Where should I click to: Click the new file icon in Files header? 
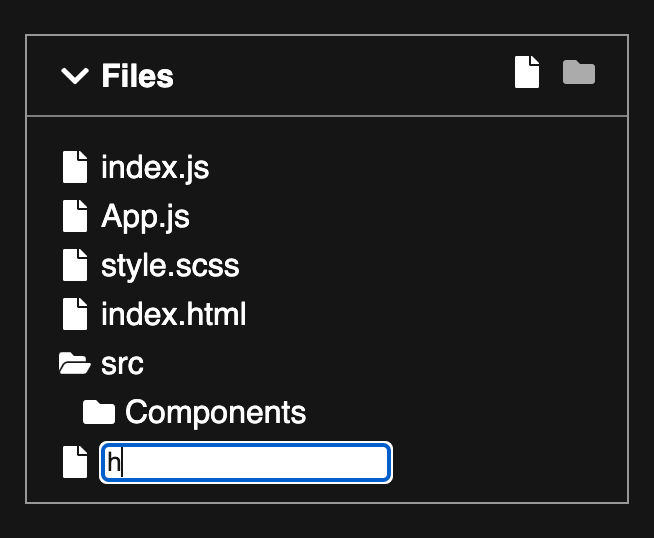pyautogui.click(x=527, y=72)
